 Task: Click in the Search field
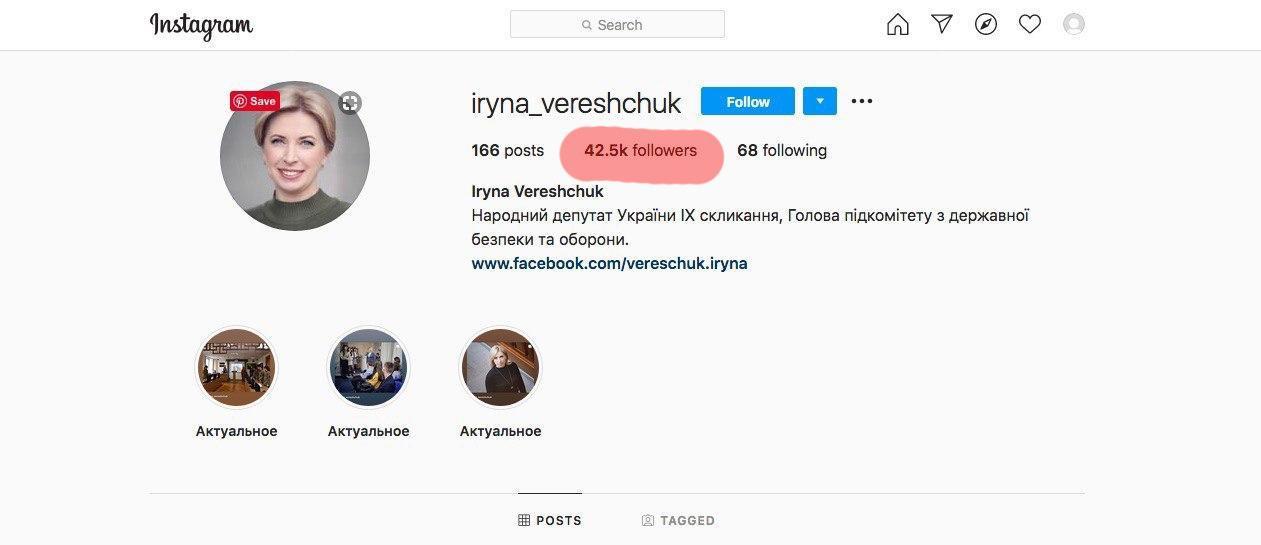tap(617, 25)
